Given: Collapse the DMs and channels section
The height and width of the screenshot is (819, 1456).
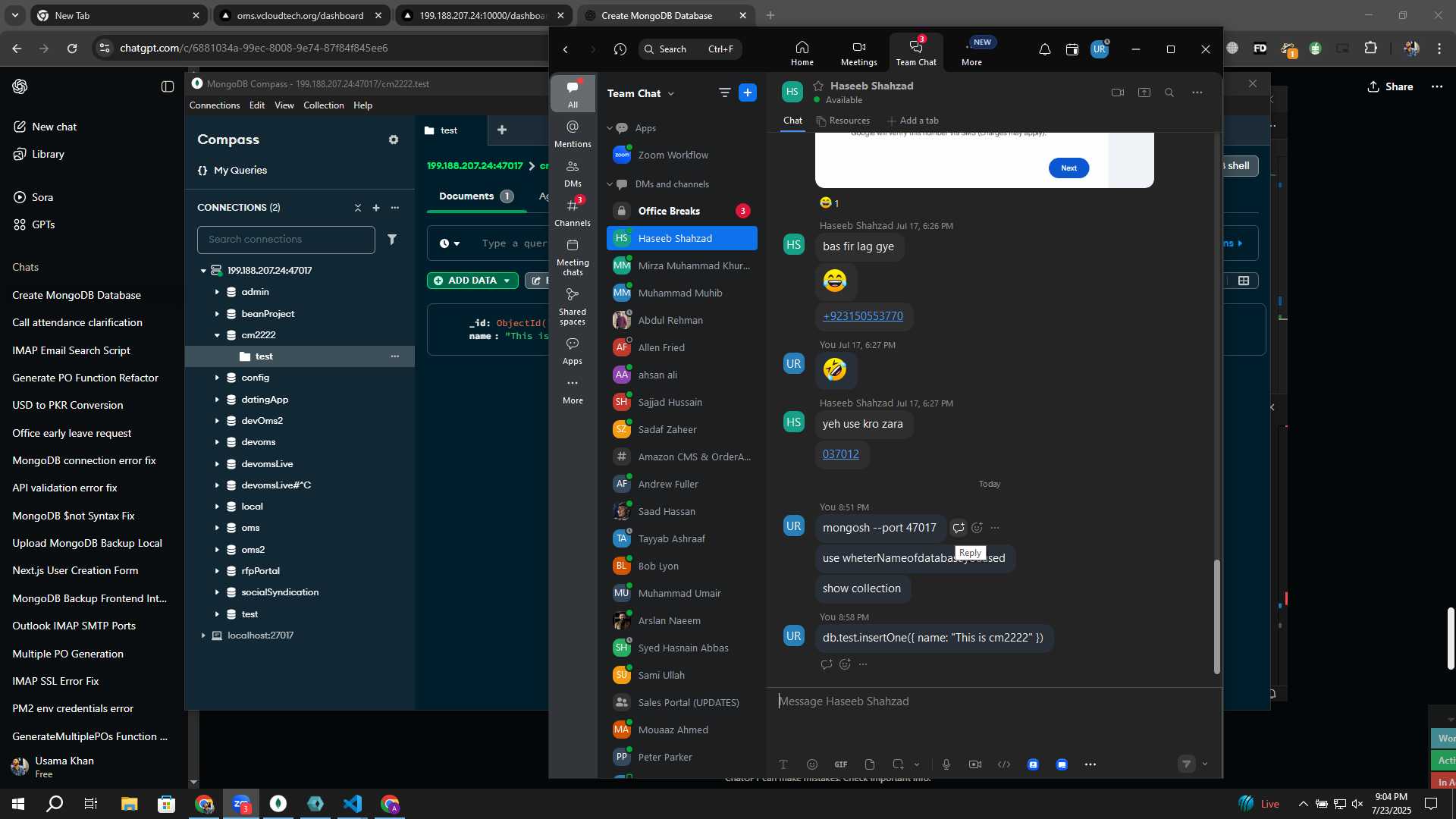Looking at the screenshot, I should 609,184.
